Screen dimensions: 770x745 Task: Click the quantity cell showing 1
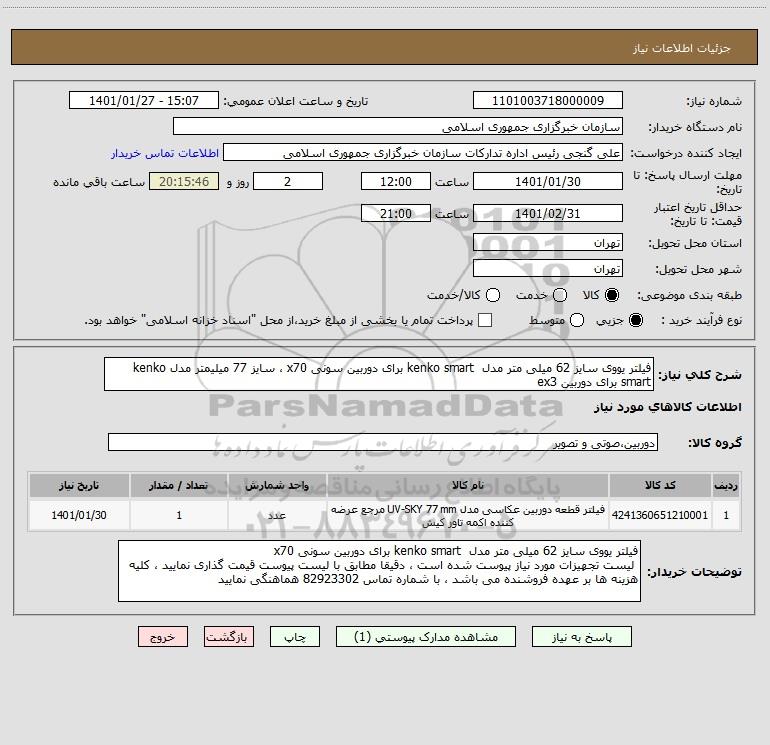point(179,515)
